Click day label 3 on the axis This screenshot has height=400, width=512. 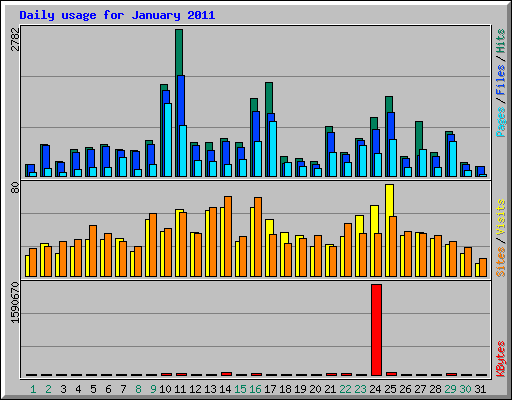click(63, 389)
